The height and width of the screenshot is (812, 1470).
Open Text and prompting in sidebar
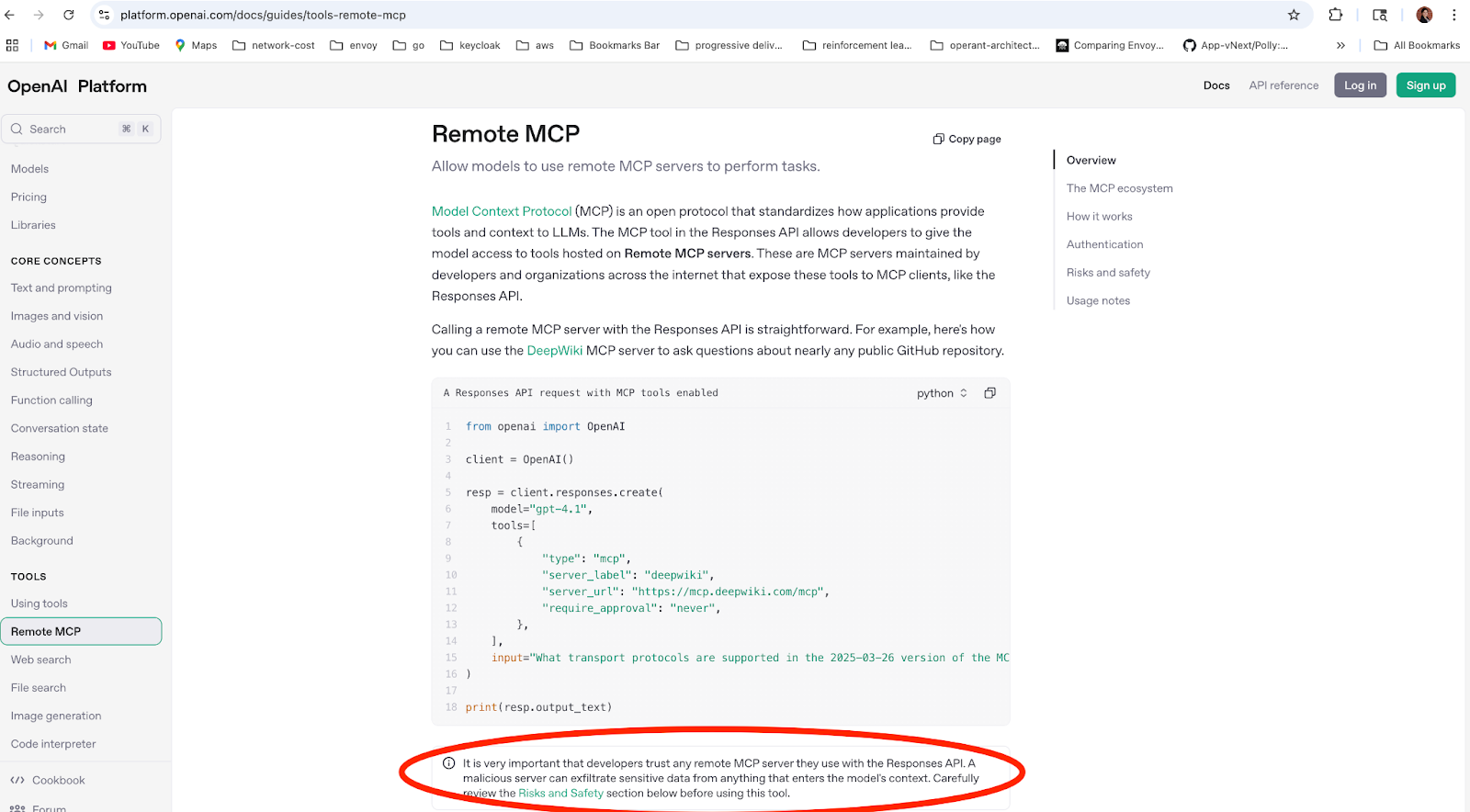(62, 288)
